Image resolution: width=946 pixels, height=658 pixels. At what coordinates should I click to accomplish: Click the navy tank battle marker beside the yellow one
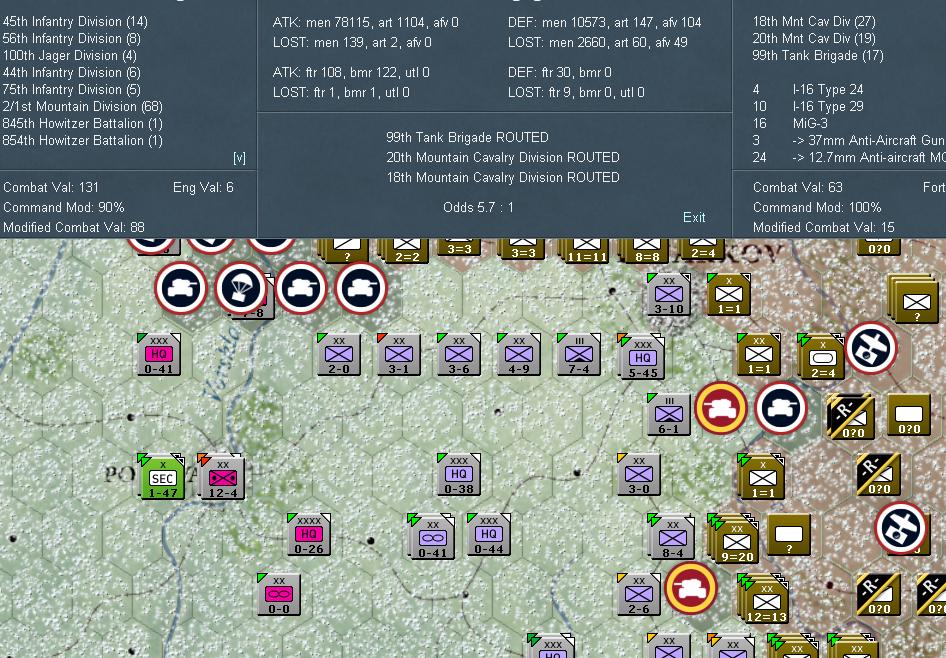(781, 408)
